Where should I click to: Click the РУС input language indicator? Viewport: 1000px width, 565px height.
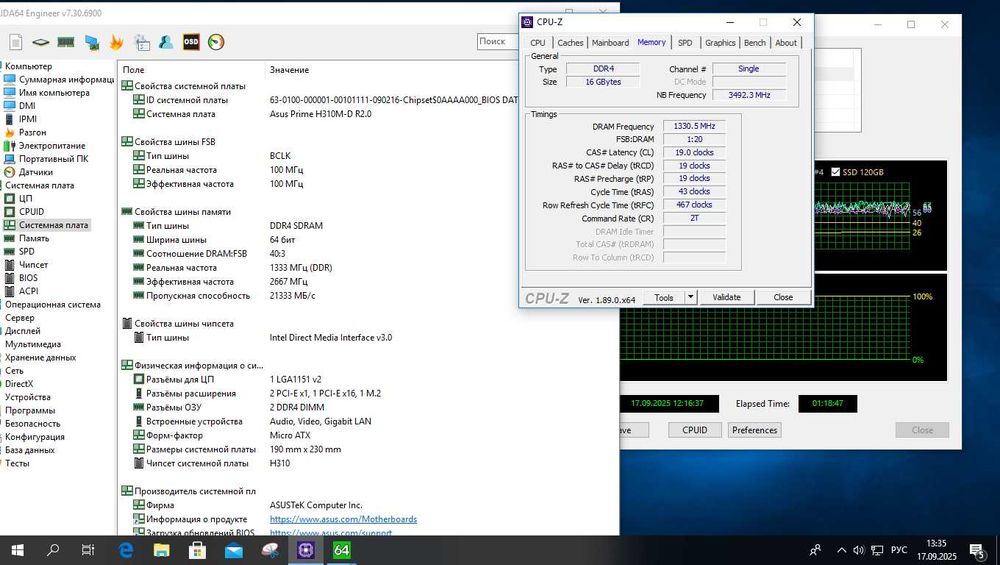coord(899,550)
